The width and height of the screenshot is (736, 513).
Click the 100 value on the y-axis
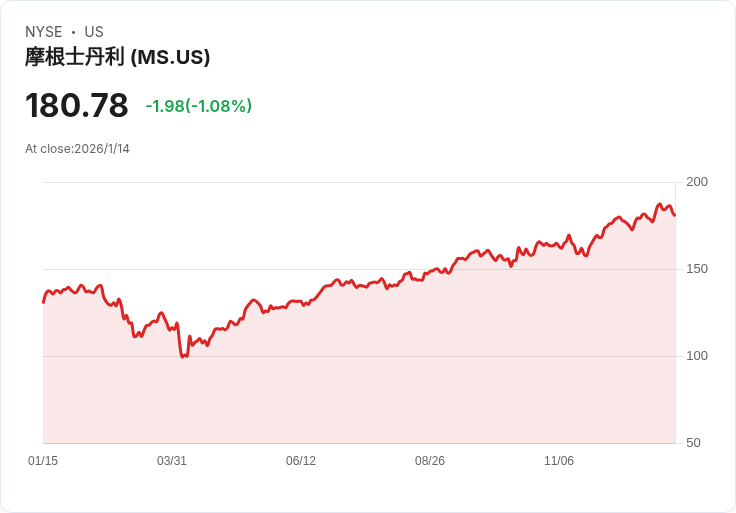point(697,356)
